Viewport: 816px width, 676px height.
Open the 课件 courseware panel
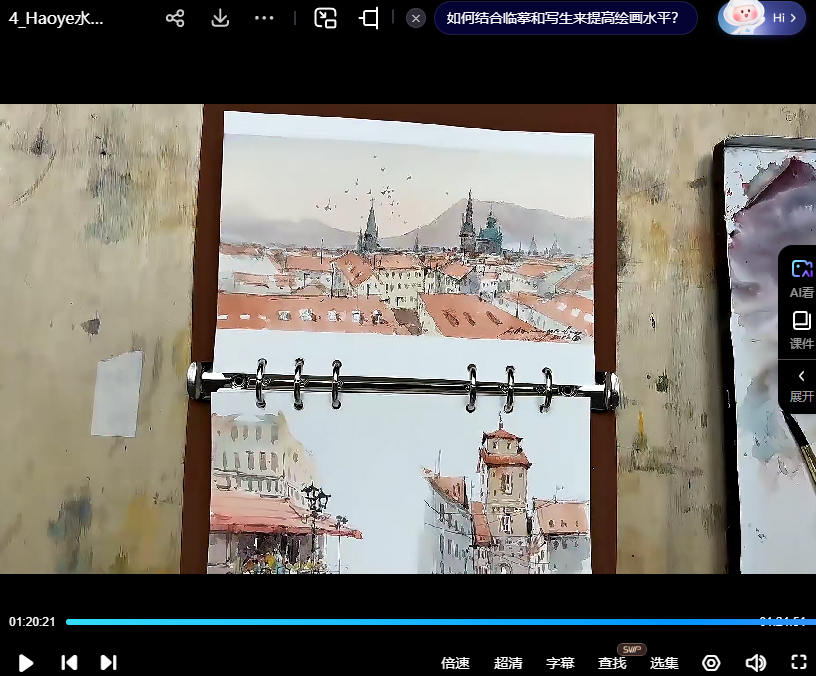tap(801, 330)
